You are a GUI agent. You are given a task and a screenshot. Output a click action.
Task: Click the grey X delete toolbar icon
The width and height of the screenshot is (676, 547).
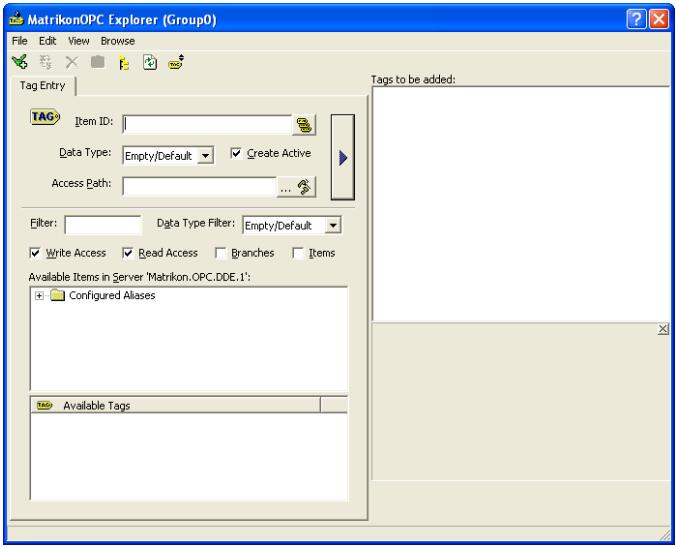coord(72,63)
